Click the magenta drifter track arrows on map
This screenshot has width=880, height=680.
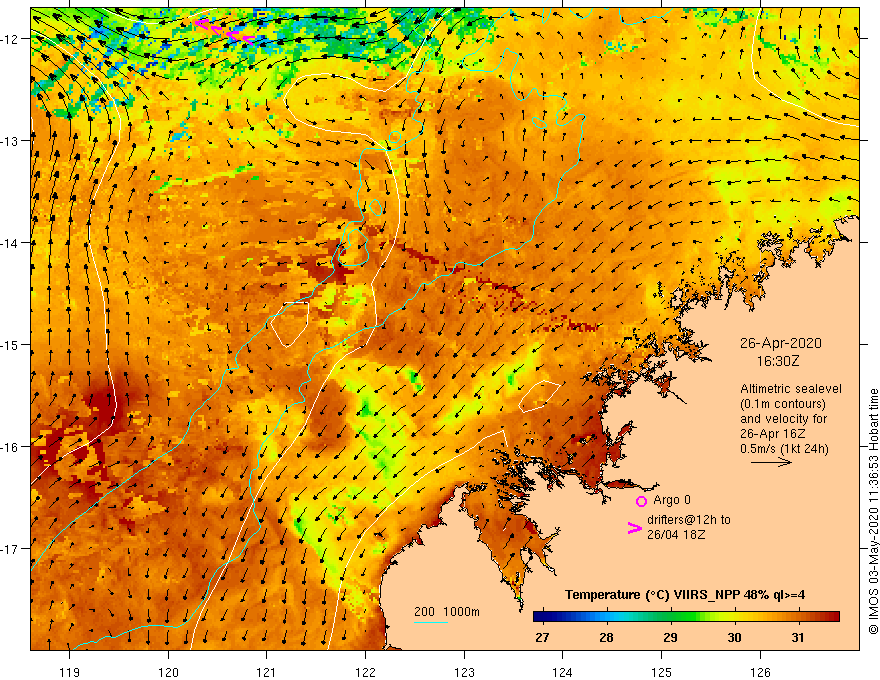pos(224,32)
